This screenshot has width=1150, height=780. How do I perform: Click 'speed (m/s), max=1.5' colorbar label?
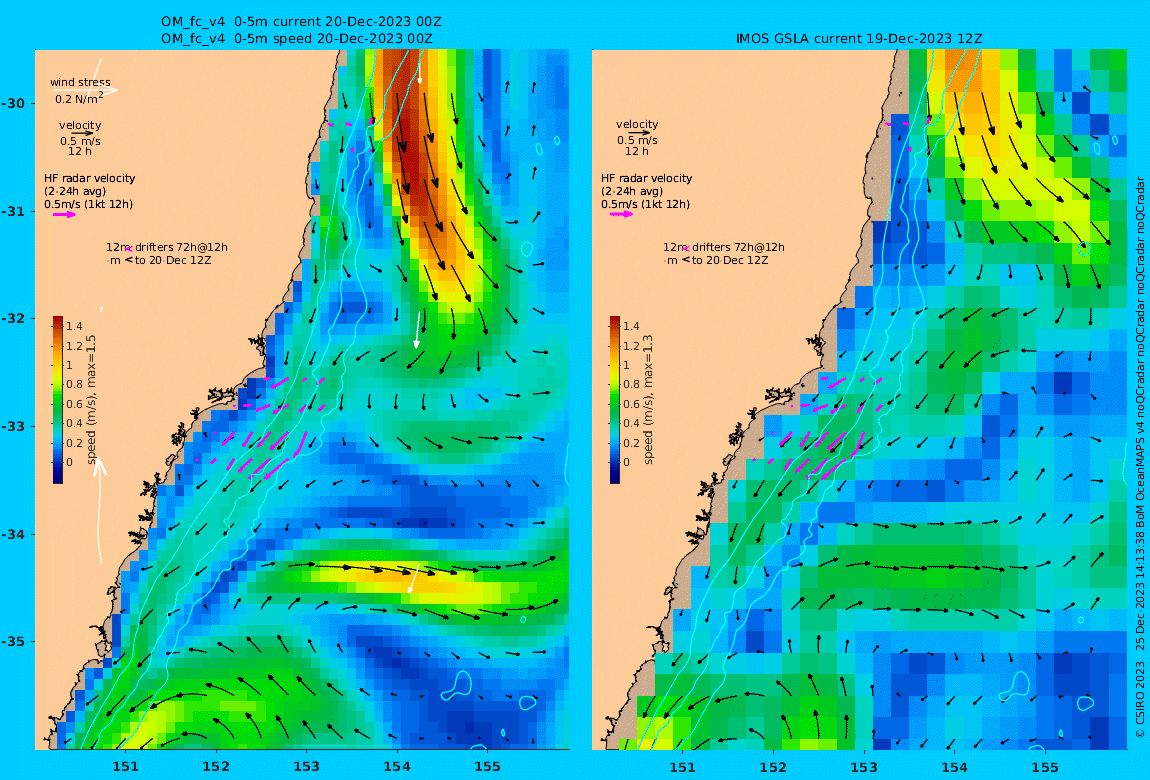pos(92,400)
